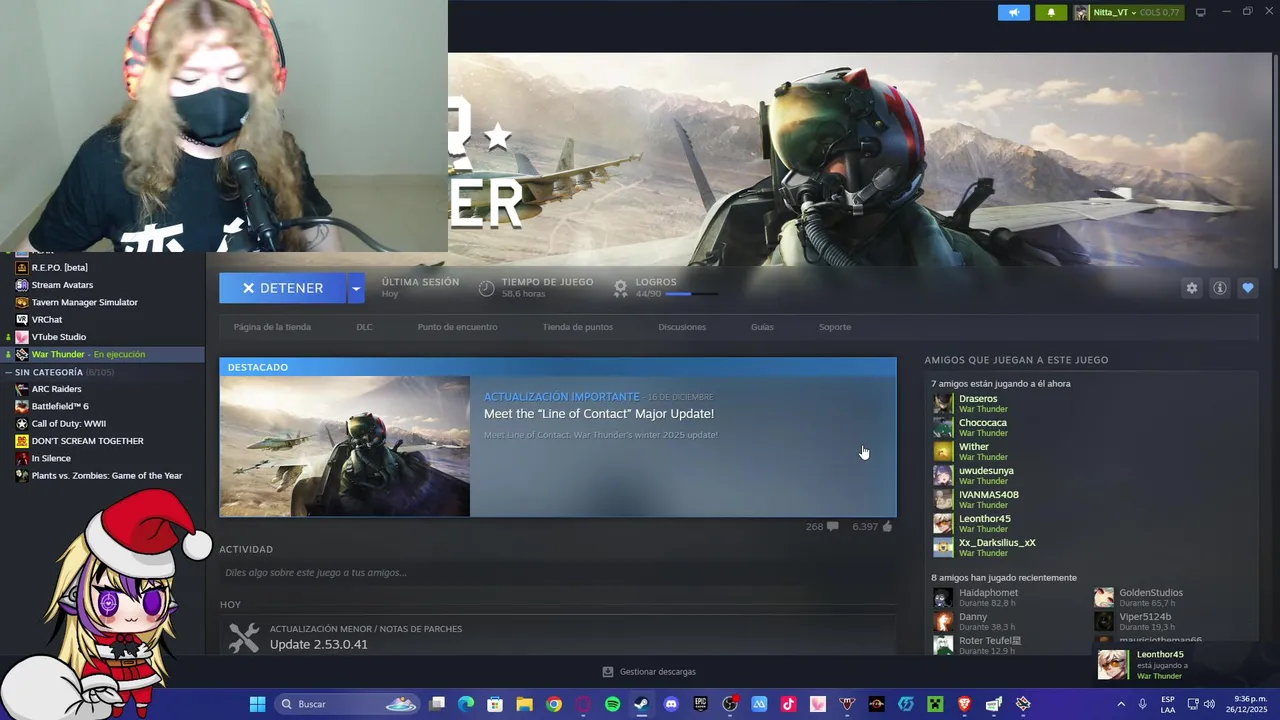1280x720 pixels.
Task: Expand the arrow next to DETENER
Action: tap(355, 288)
